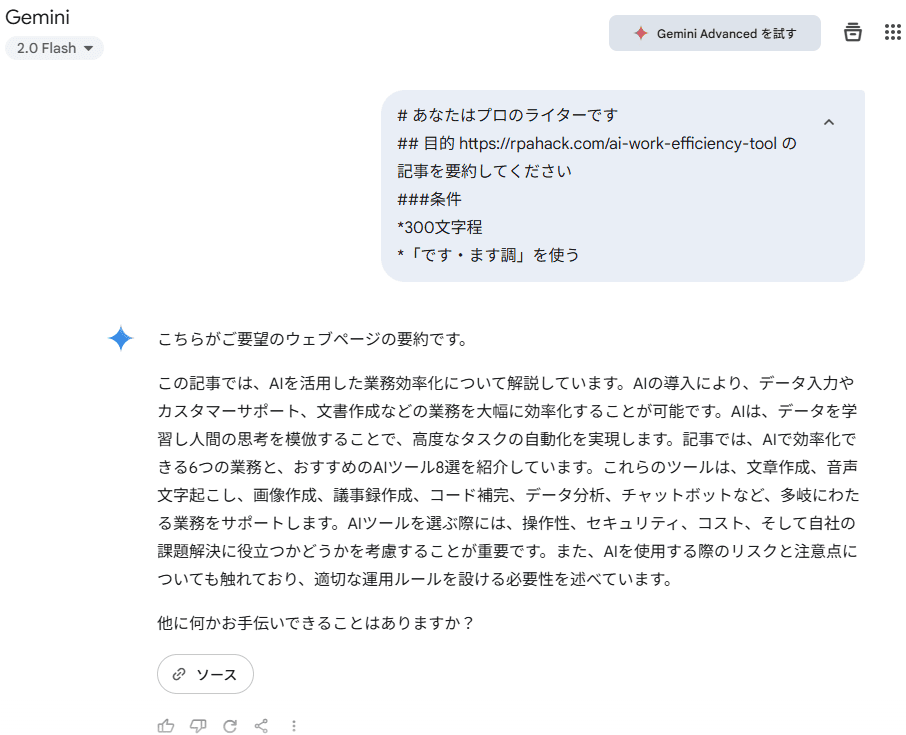Viewport: 906px width, 735px height.
Task: Click the stacked-boxes icon beside the apps grid
Action: point(853,32)
